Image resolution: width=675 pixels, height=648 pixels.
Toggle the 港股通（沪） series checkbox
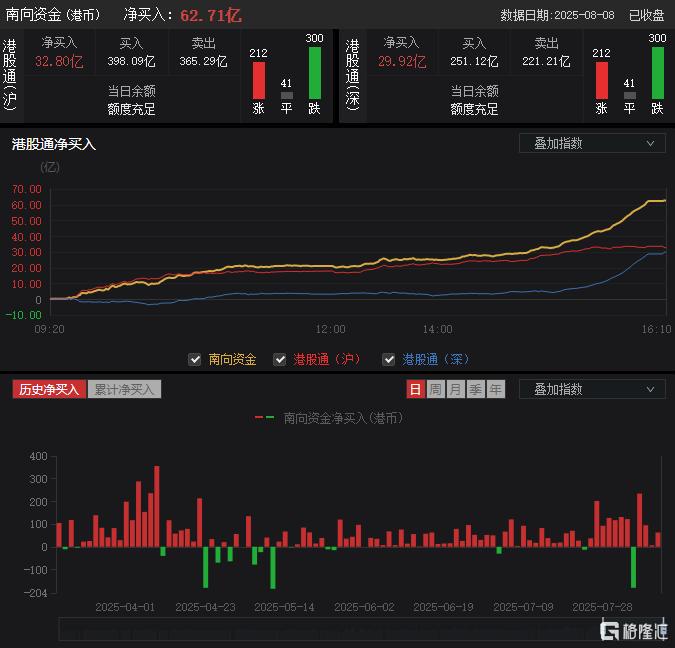point(280,359)
